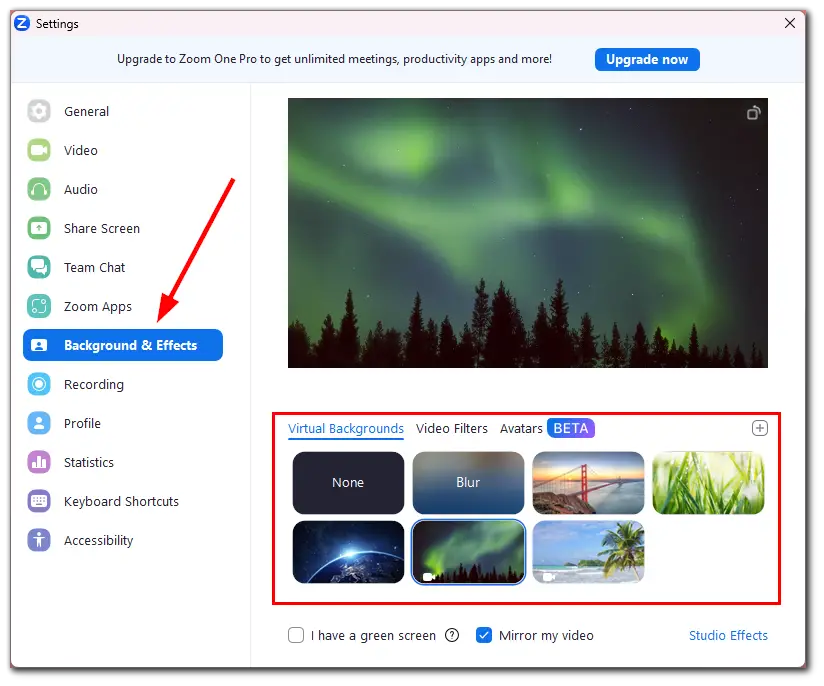This screenshot has width=824, height=686.
Task: Open the Avatars BETA tab
Action: click(547, 428)
